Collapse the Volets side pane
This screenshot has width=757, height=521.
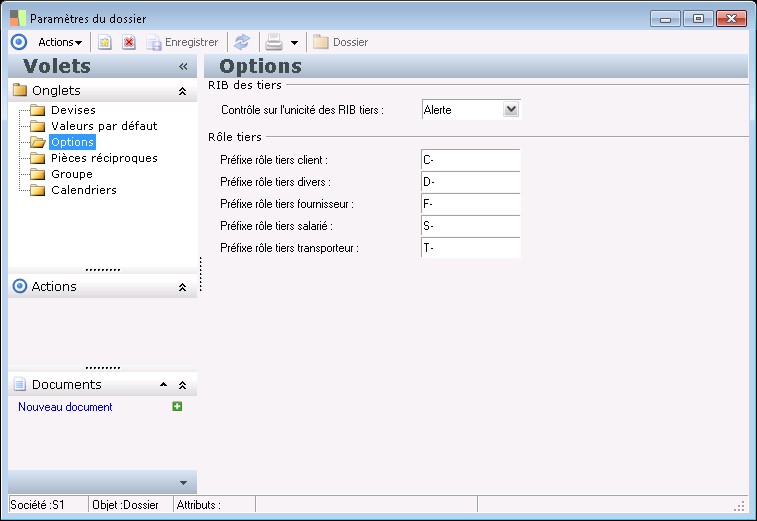coord(183,67)
